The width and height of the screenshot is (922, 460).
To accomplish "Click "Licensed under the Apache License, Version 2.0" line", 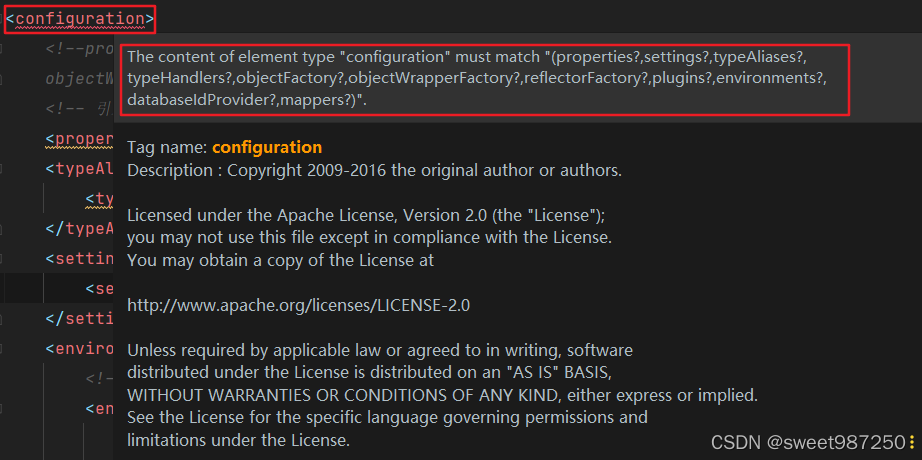I will tap(366, 215).
